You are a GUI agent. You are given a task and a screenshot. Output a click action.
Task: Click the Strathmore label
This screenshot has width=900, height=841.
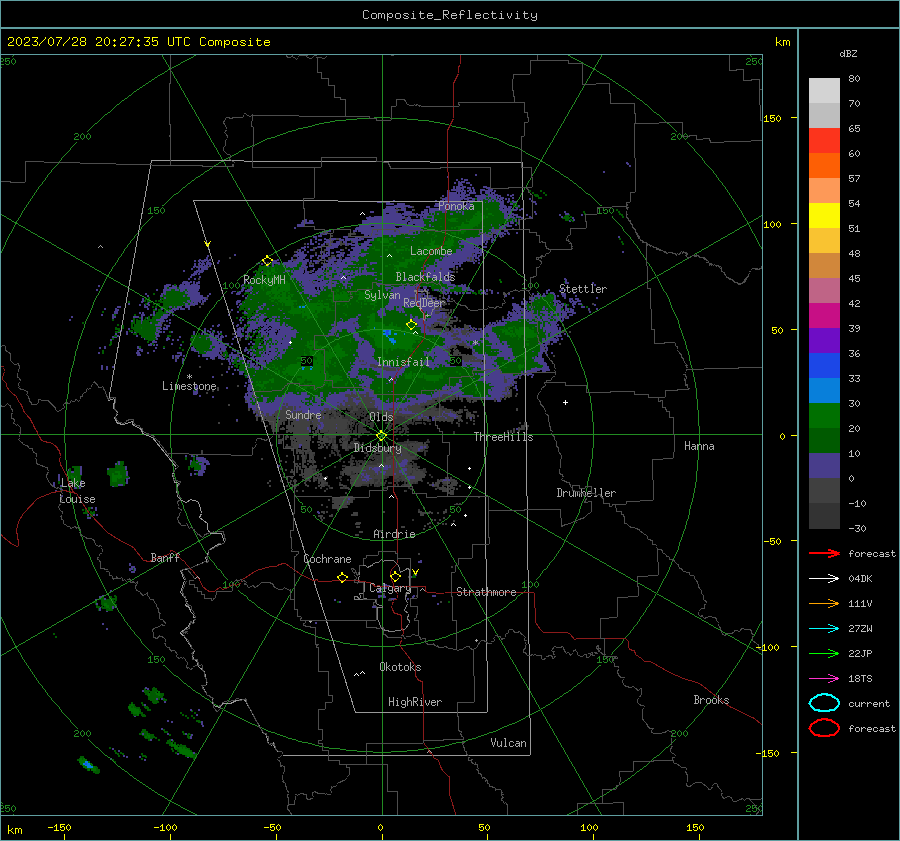tap(486, 592)
